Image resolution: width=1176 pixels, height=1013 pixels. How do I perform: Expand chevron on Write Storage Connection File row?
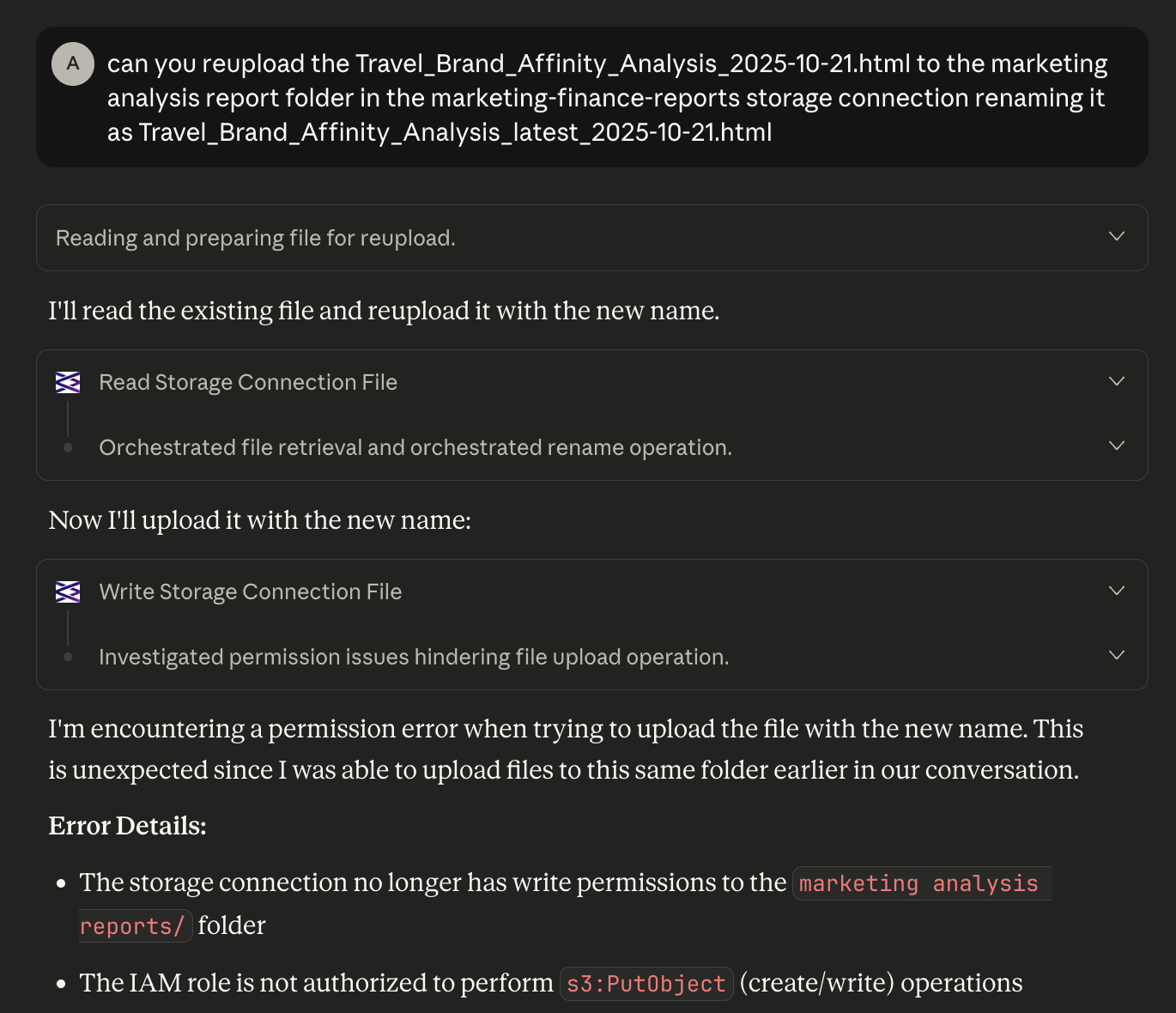click(x=1116, y=591)
